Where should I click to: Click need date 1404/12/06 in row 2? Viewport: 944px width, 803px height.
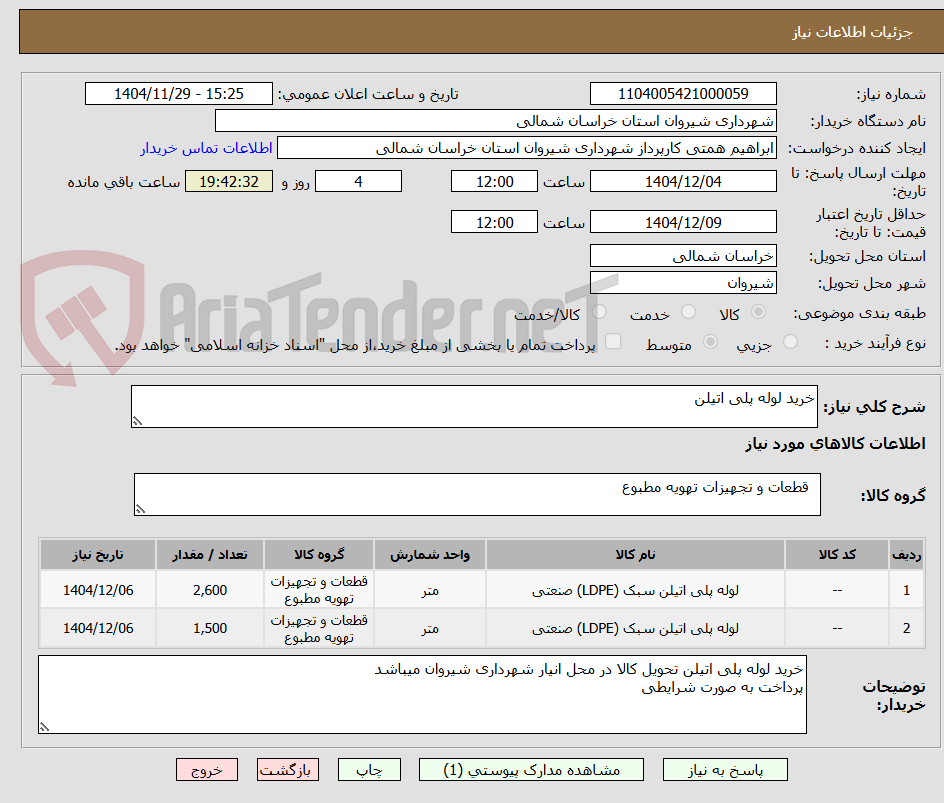click(x=98, y=628)
